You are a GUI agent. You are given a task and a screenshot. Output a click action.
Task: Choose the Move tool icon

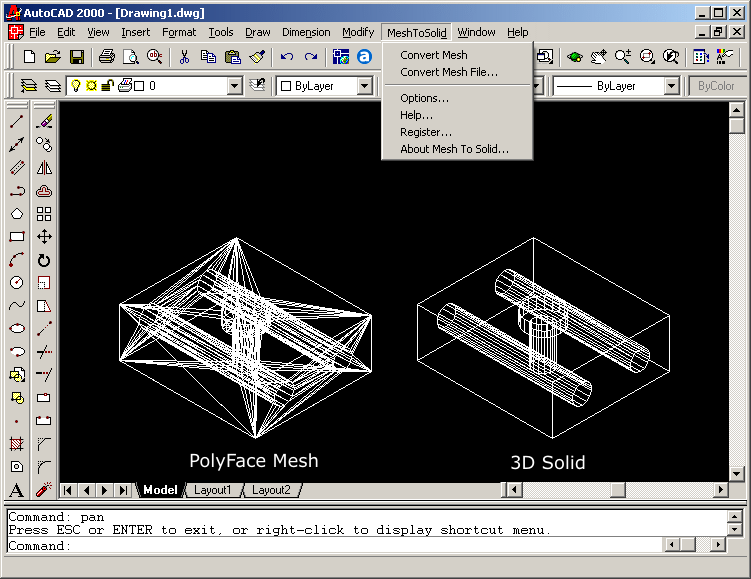pyautogui.click(x=44, y=237)
